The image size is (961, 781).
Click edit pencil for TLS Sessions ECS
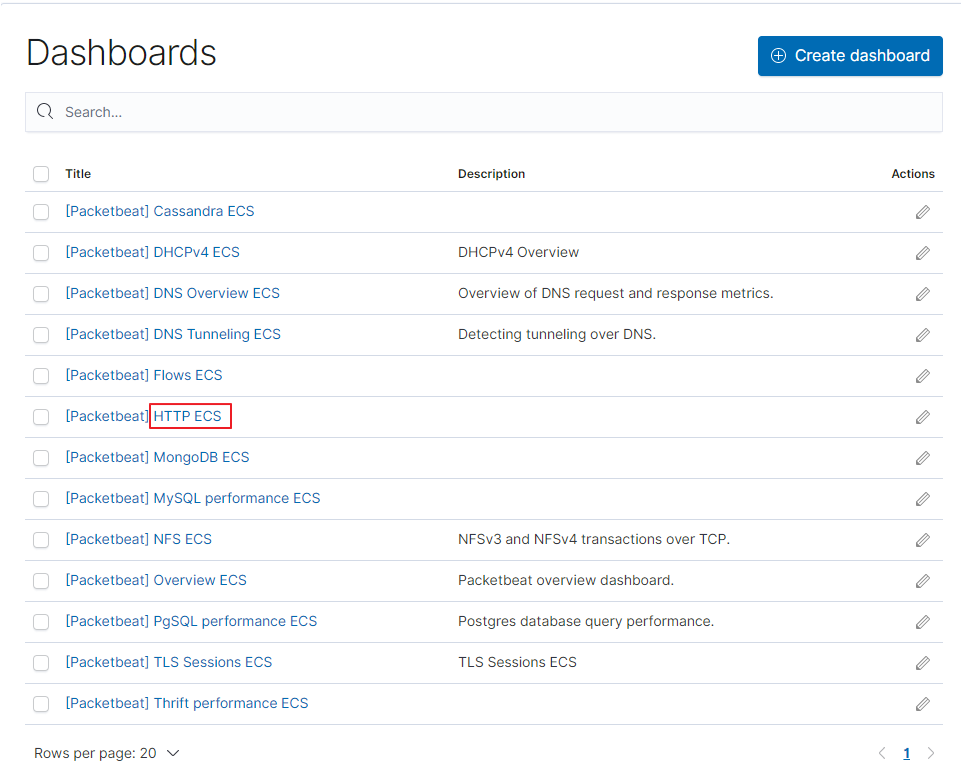coord(922,663)
